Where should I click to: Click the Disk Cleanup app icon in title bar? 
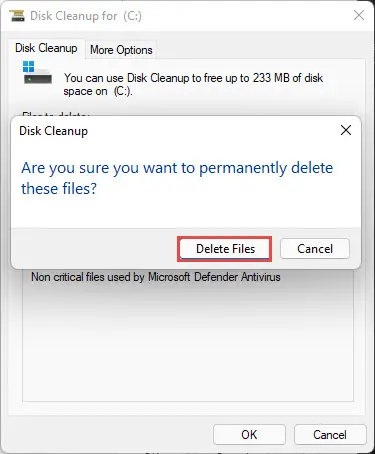(17, 16)
